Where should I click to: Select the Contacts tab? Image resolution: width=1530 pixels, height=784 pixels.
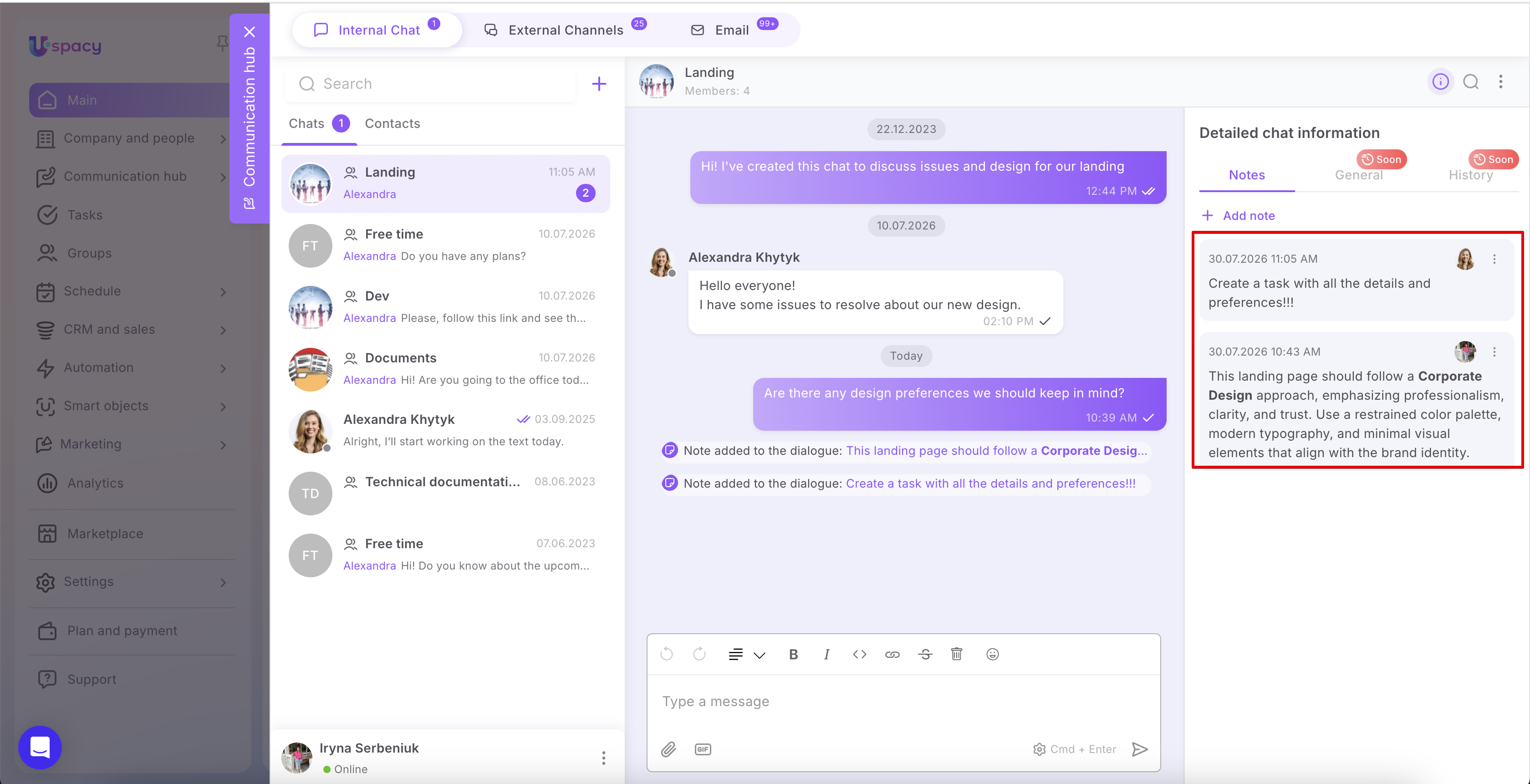coord(392,123)
